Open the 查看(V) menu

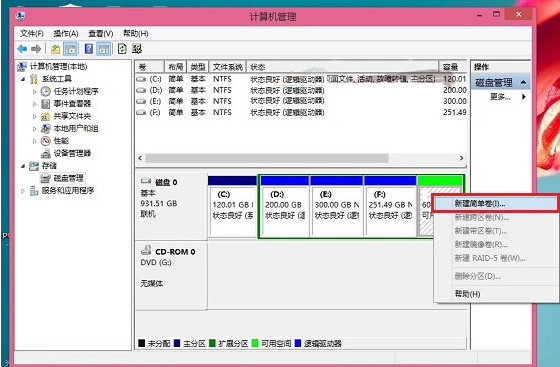(101, 34)
